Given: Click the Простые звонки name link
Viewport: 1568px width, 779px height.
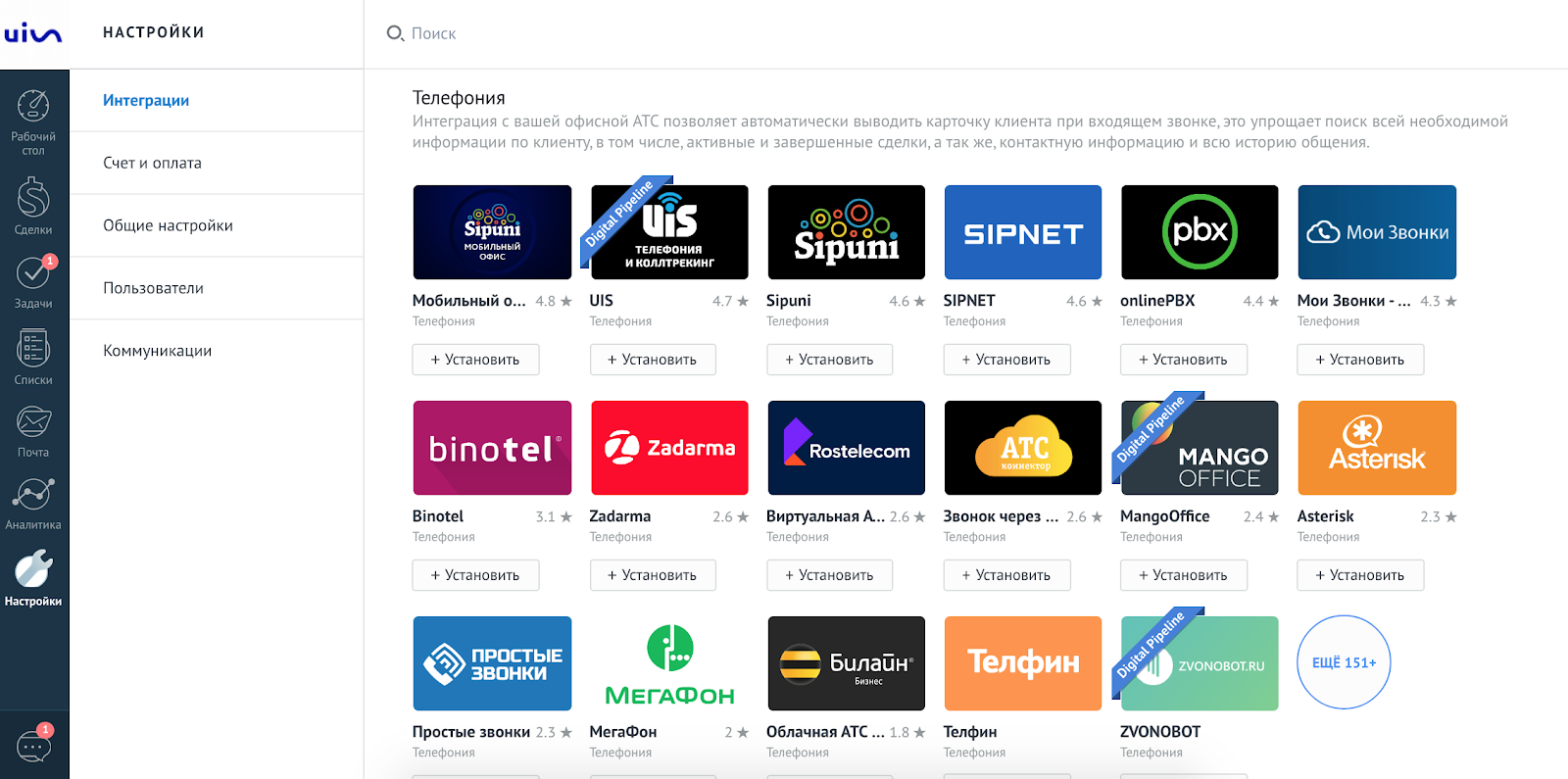Looking at the screenshot, I should 471,732.
